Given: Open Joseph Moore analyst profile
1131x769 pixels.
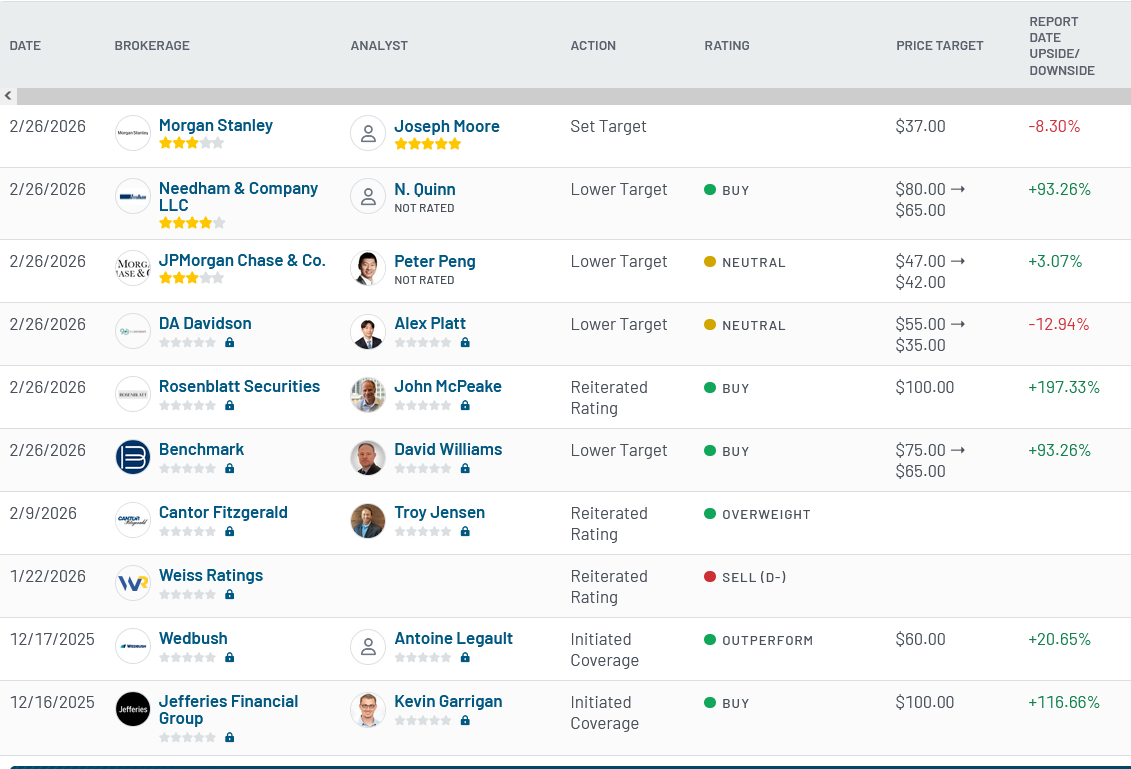Looking at the screenshot, I should [446, 126].
